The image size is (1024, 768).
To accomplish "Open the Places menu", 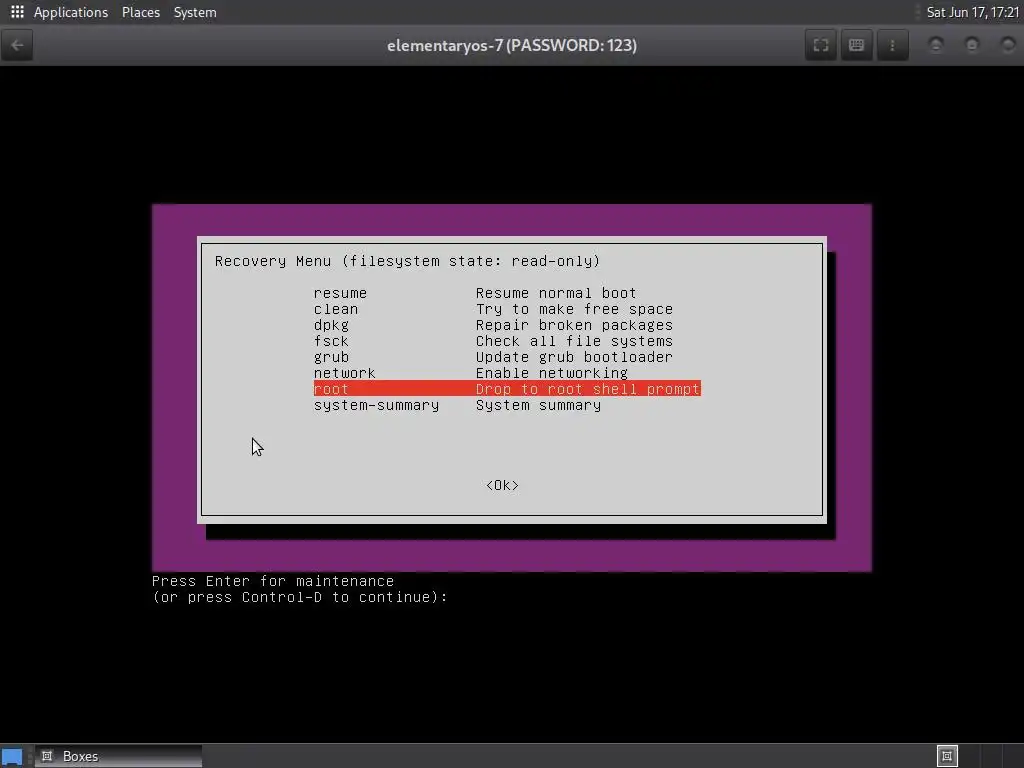I will pyautogui.click(x=140, y=12).
